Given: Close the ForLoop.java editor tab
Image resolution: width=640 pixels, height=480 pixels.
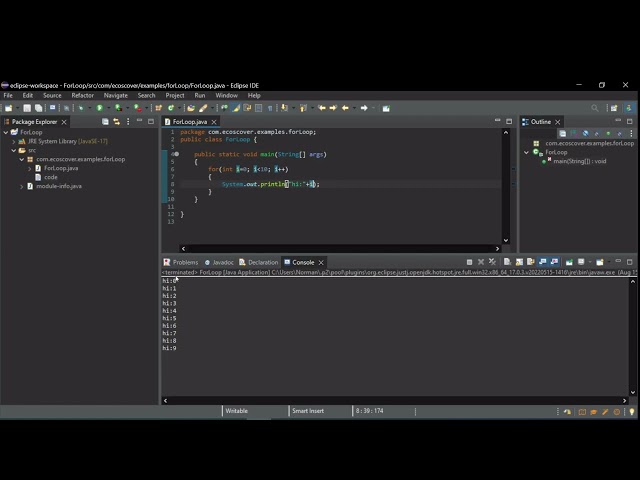Looking at the screenshot, I should click(x=214, y=122).
